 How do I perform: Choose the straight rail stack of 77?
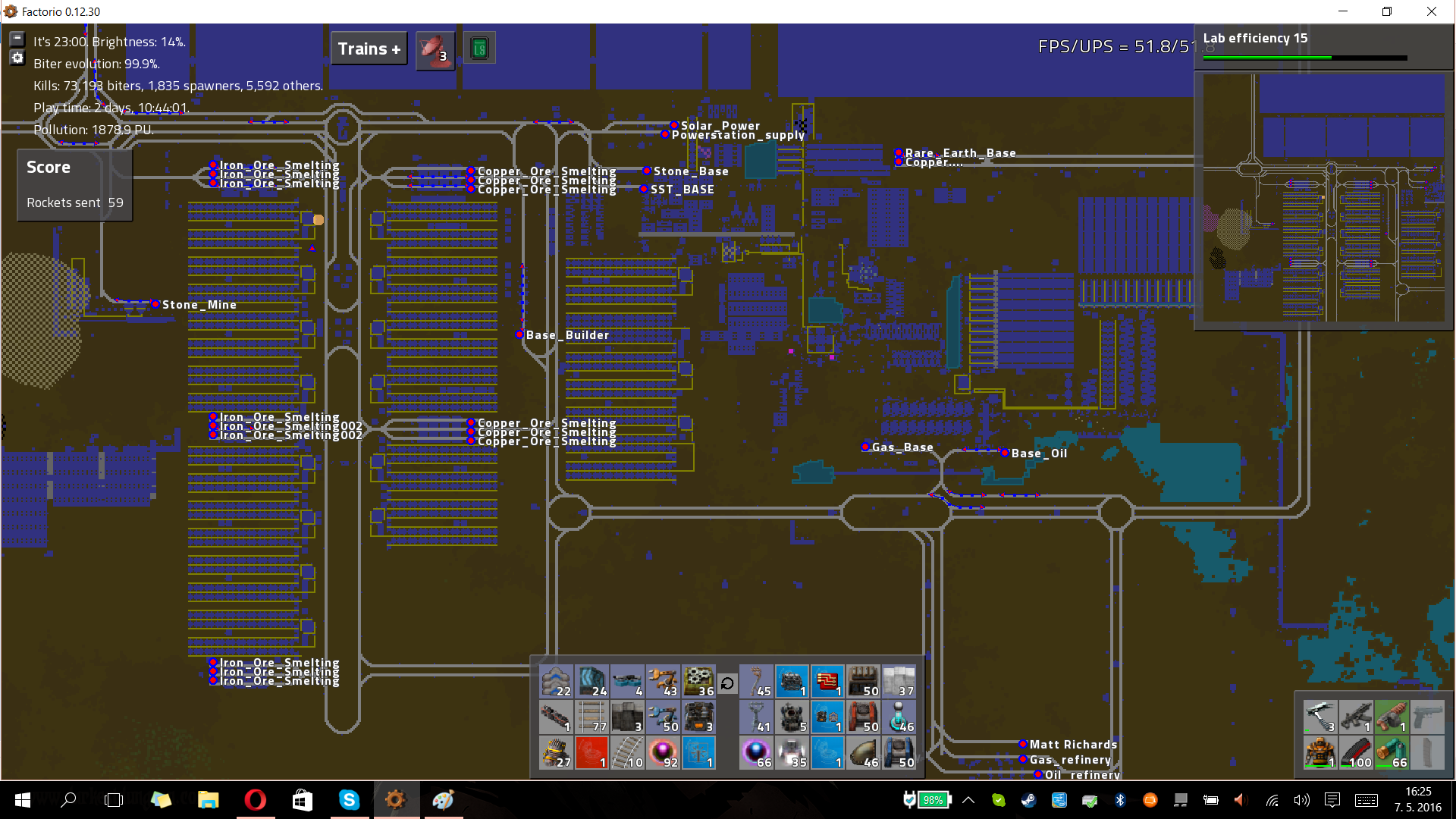point(591,717)
